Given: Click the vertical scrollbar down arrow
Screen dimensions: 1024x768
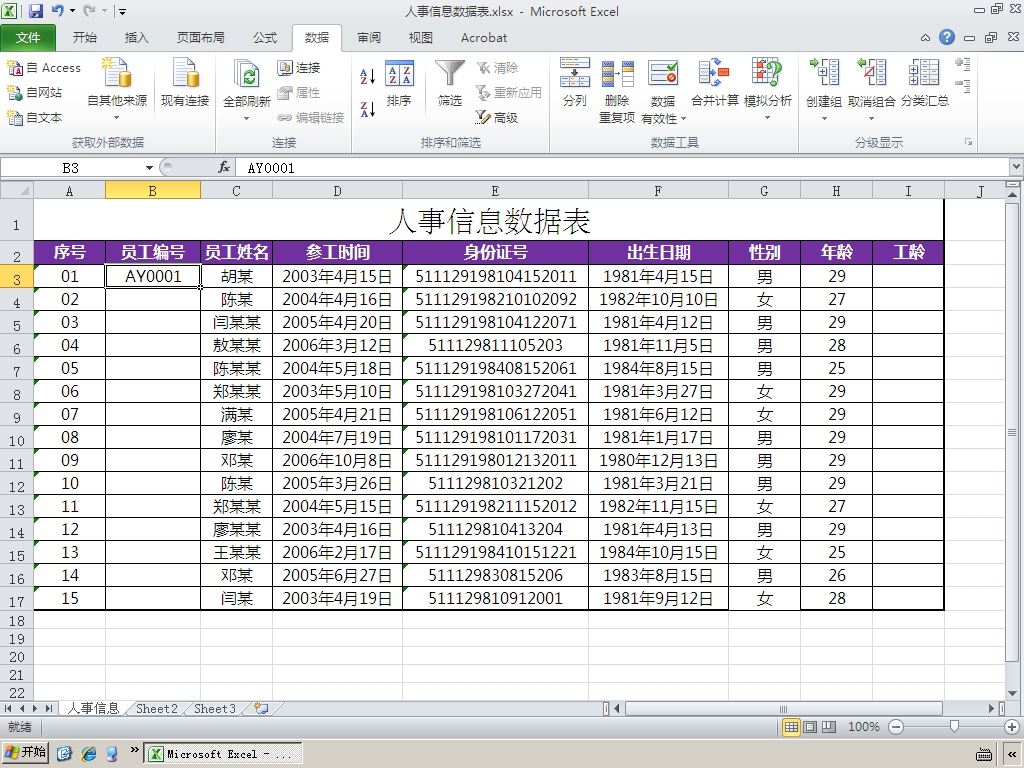Looking at the screenshot, I should click(x=1012, y=693).
